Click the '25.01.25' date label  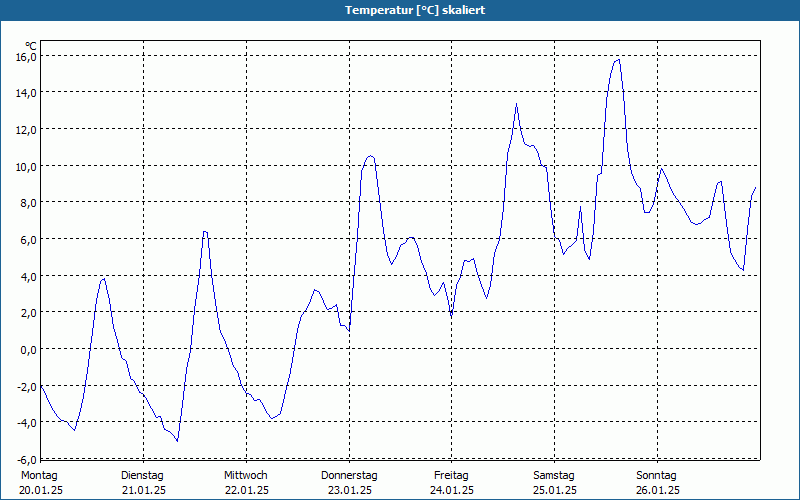(555, 491)
